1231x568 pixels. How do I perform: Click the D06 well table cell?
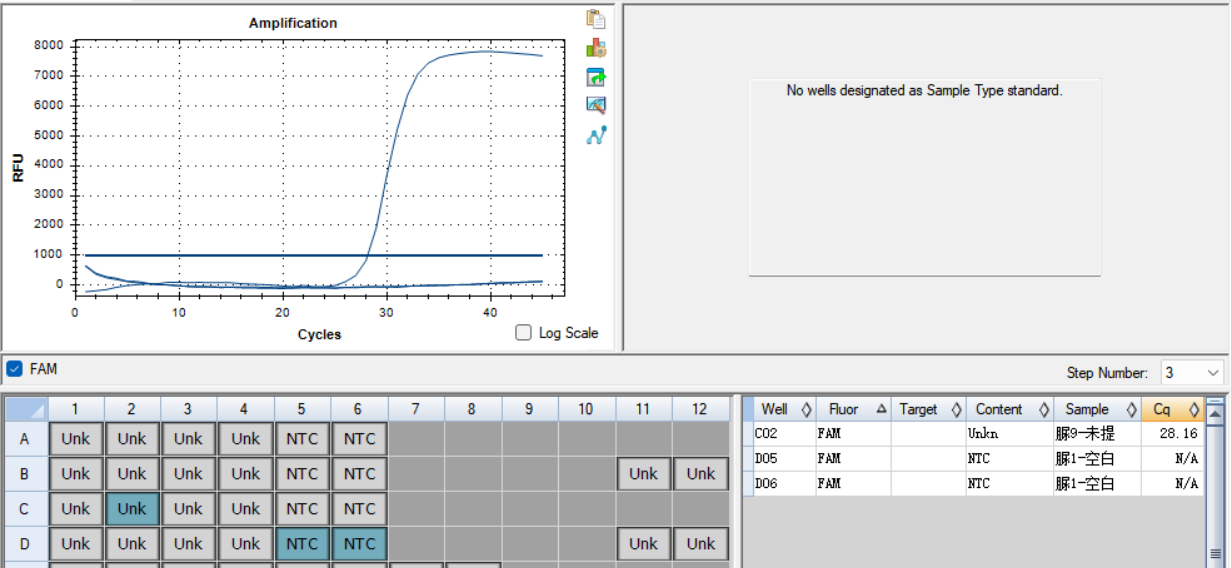coord(785,484)
